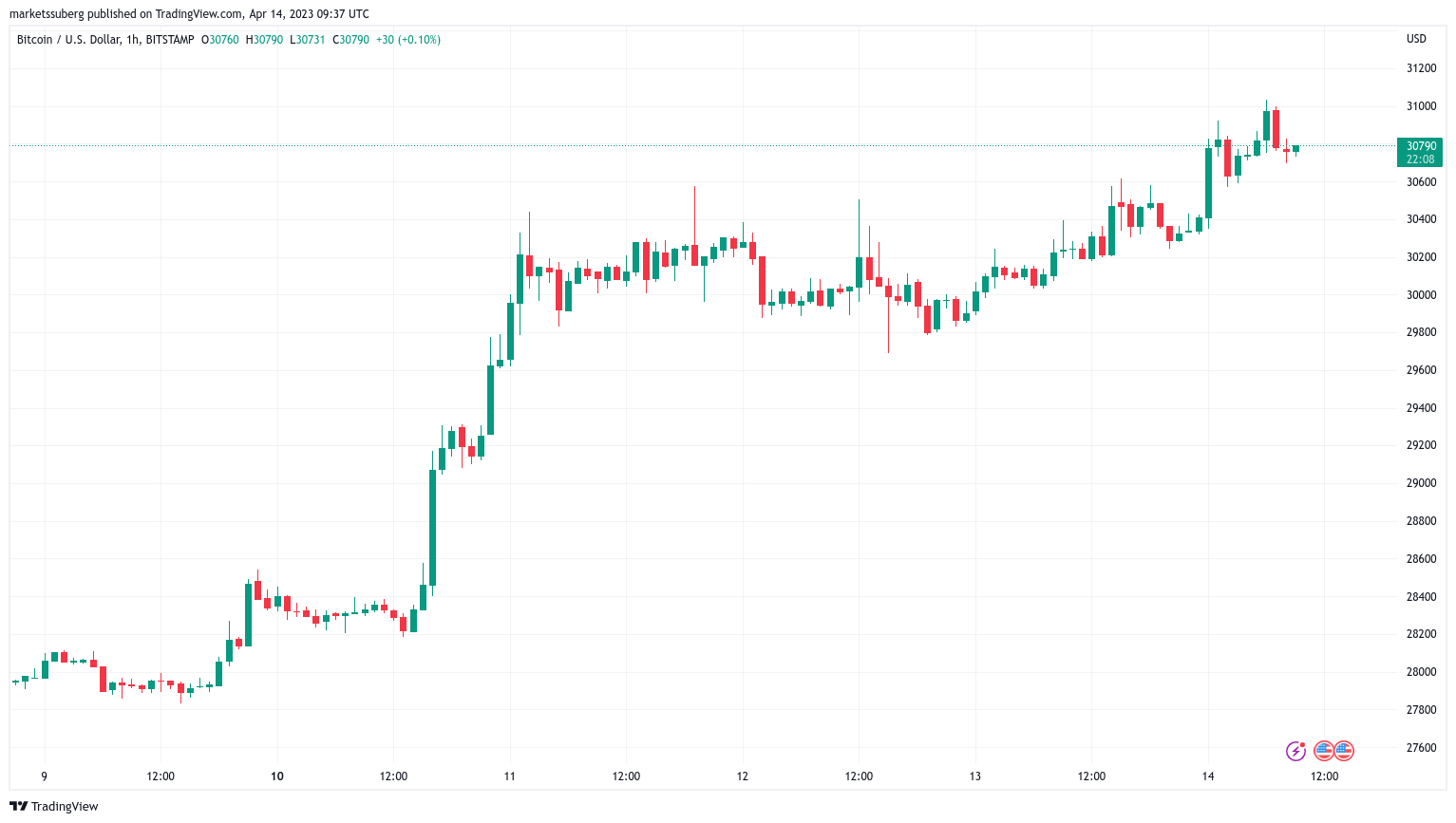Click the marketssuberg author name
The image size is (1456, 823).
[x=47, y=14]
